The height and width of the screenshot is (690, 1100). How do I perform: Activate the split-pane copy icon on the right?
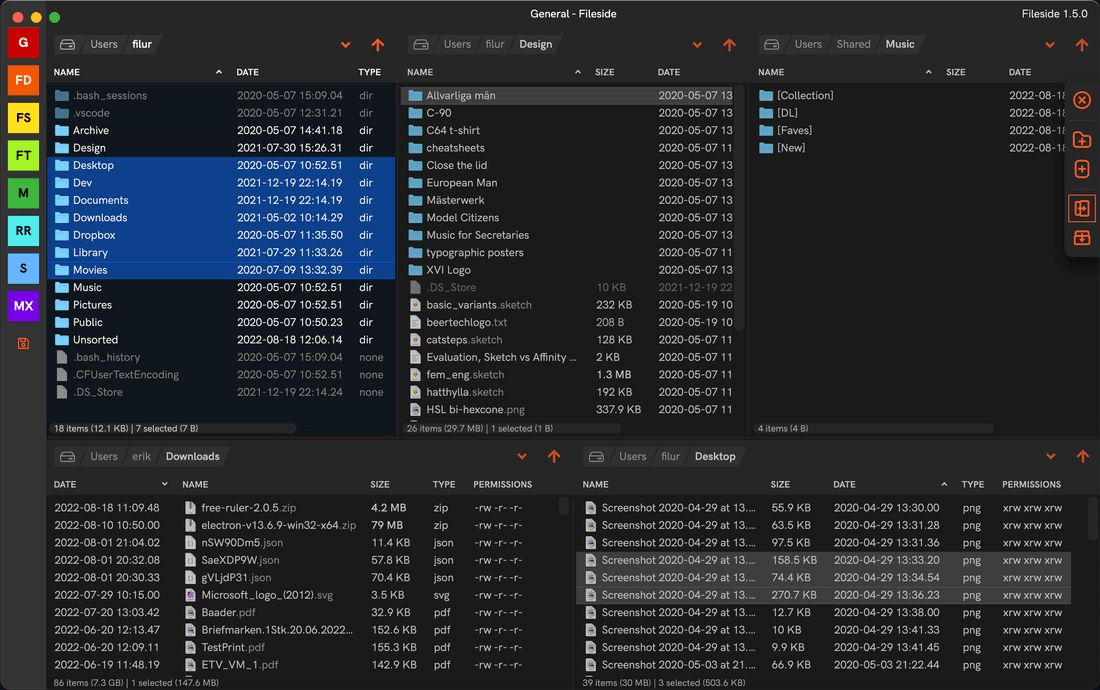[x=1082, y=208]
